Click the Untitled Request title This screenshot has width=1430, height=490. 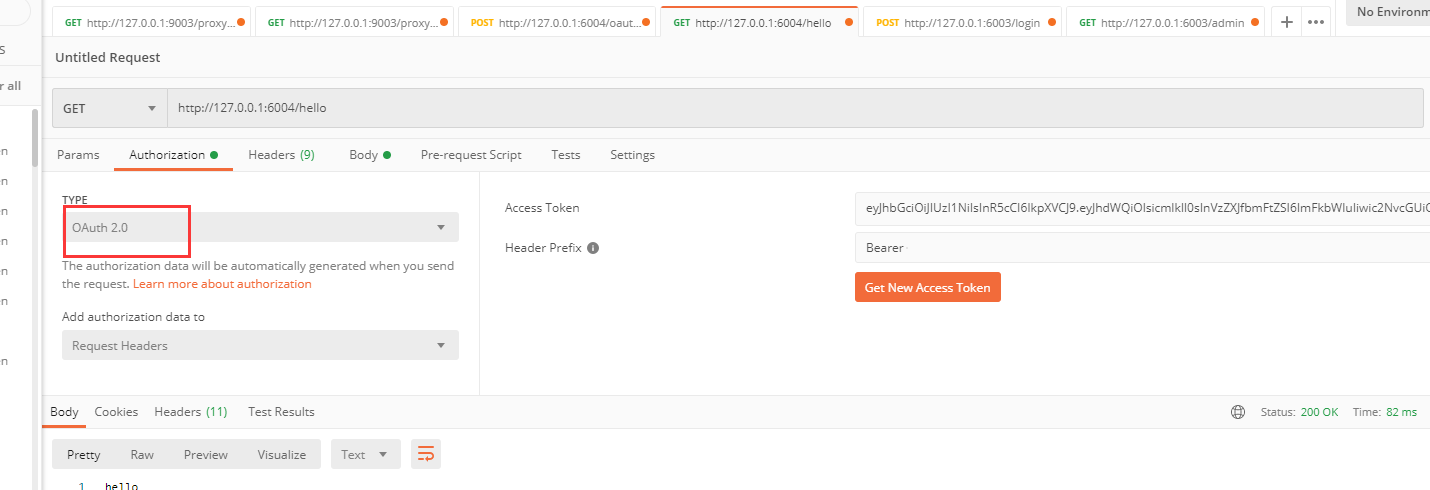point(107,58)
